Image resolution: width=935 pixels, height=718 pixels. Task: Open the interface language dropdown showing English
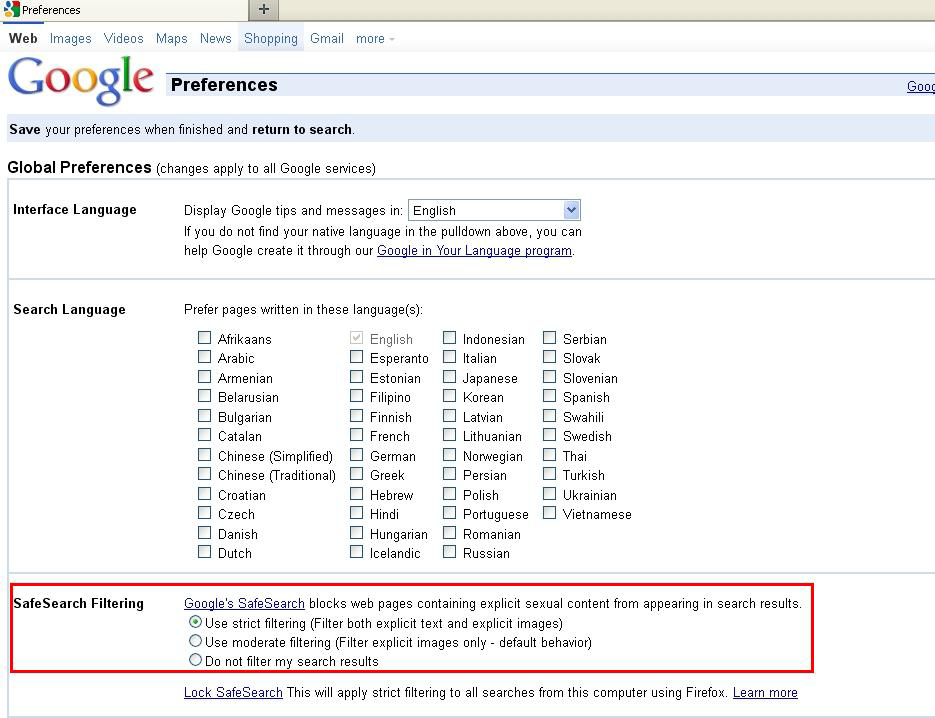point(494,210)
